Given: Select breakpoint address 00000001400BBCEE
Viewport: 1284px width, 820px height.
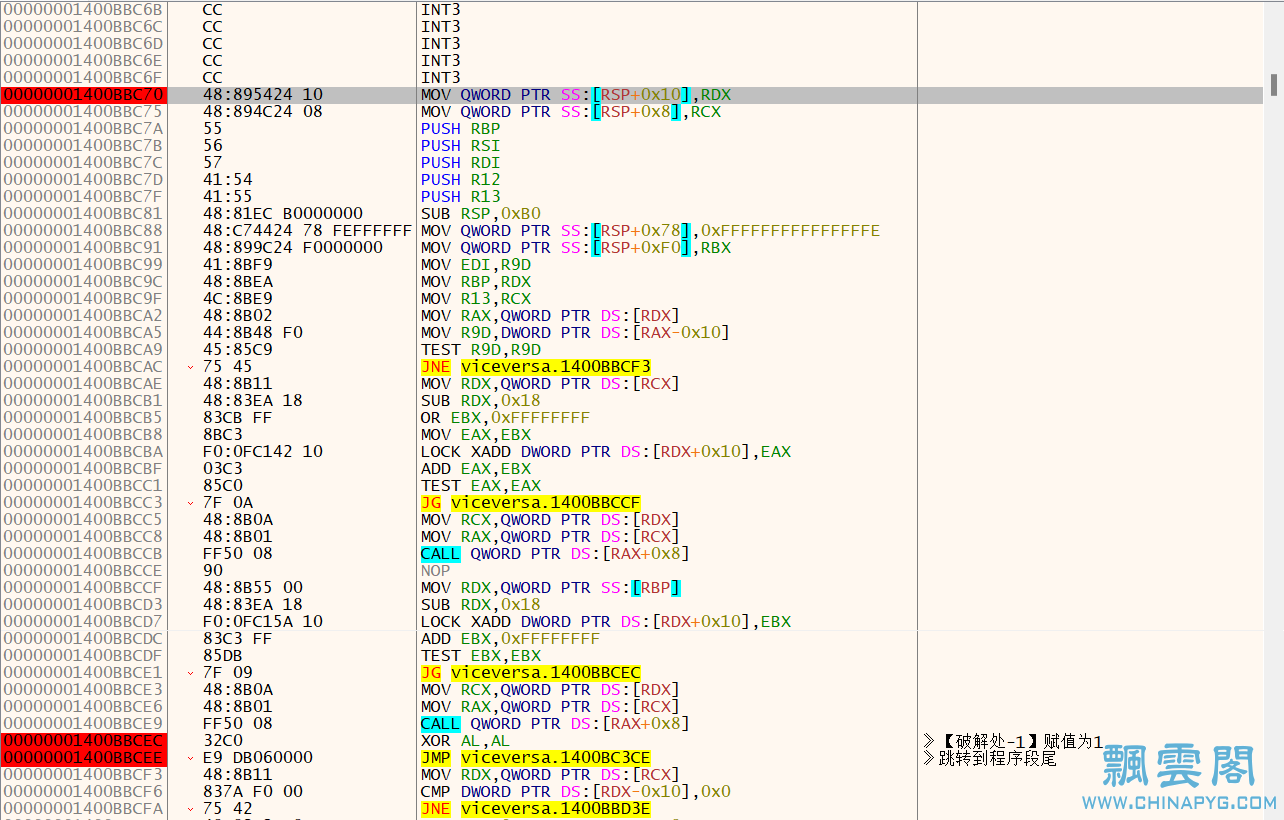Looking at the screenshot, I should point(83,758).
